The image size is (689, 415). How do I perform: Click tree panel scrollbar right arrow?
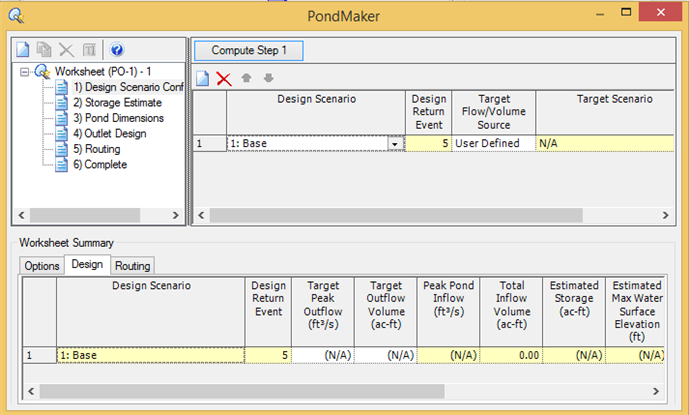click(x=176, y=215)
